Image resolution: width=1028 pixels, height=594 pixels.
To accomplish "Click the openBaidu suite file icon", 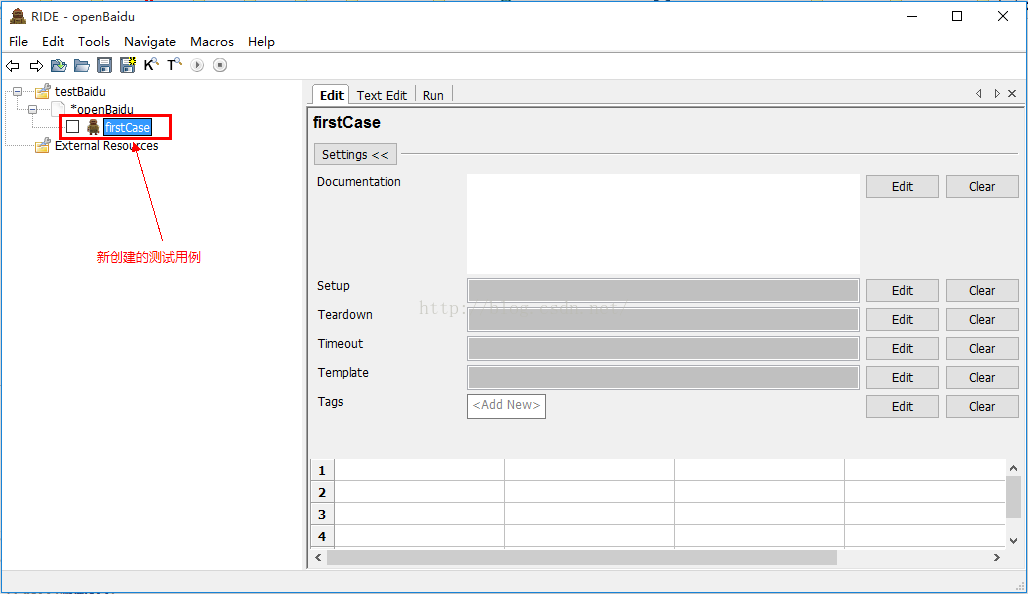I will [59, 109].
